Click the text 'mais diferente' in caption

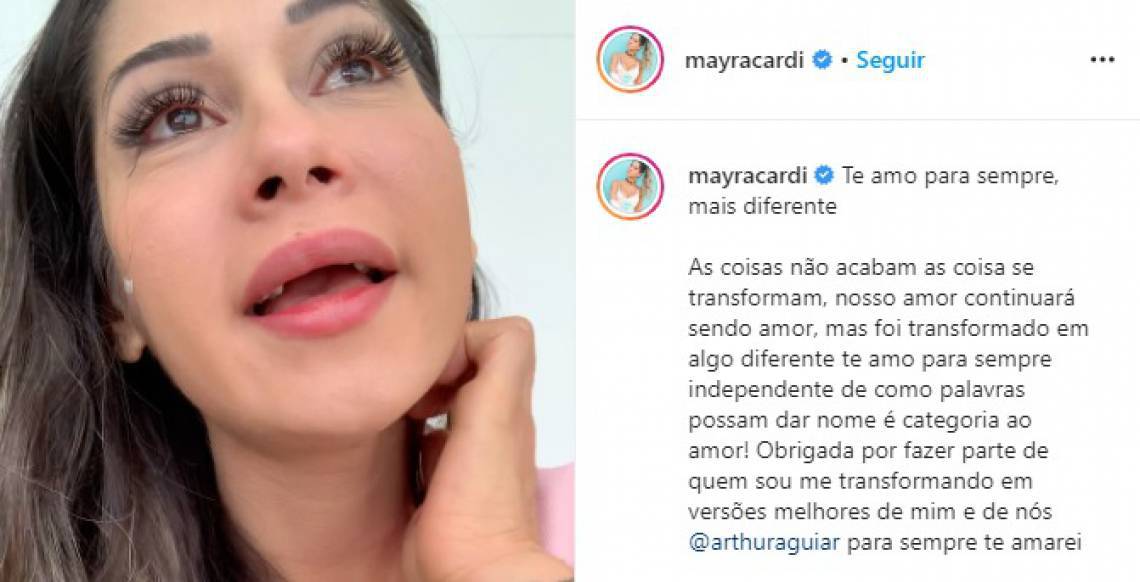point(762,206)
